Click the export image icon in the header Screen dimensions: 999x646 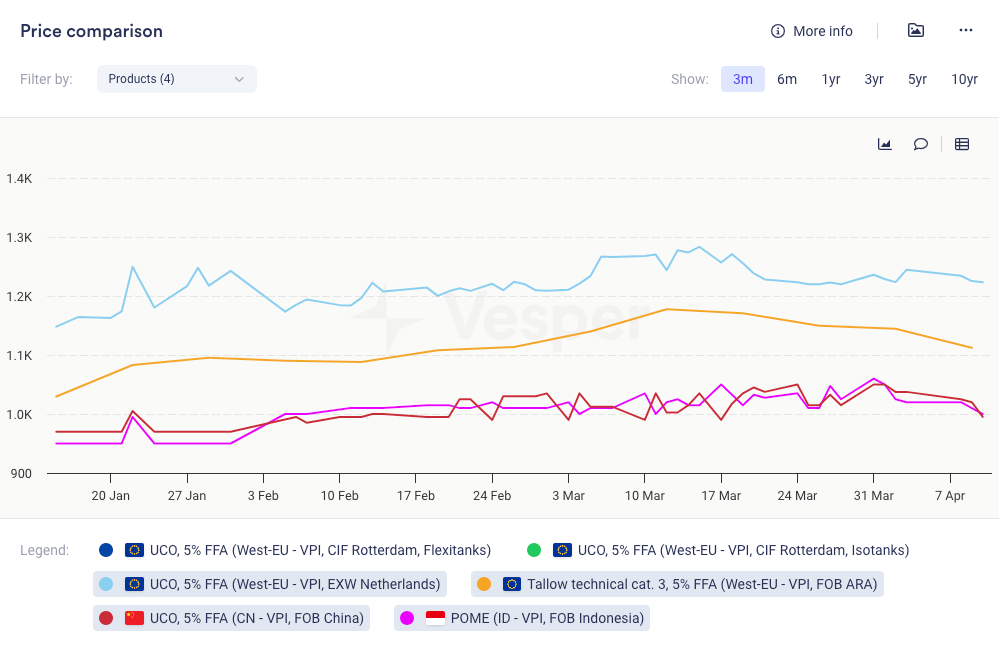coord(915,30)
